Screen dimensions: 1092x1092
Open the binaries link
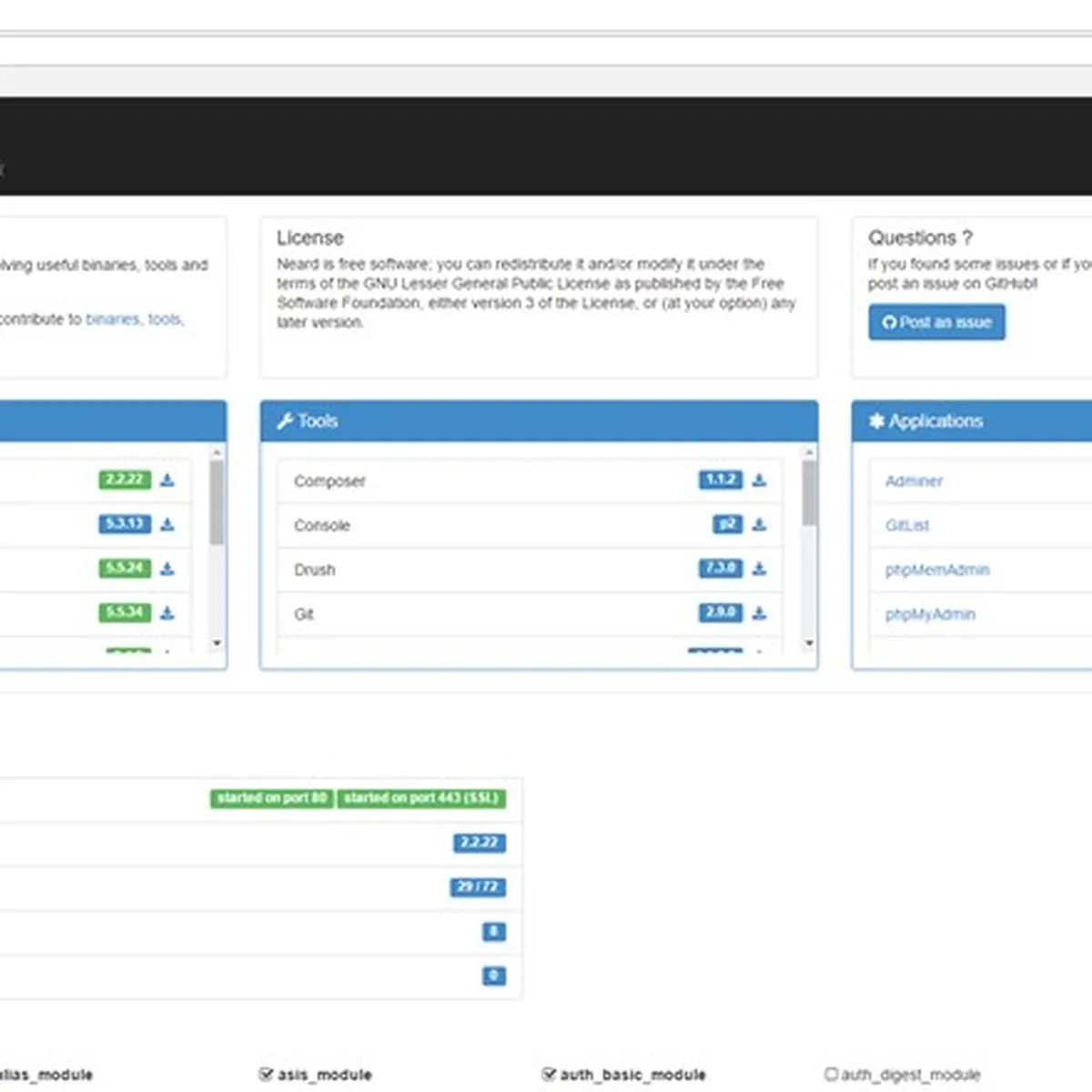113,319
